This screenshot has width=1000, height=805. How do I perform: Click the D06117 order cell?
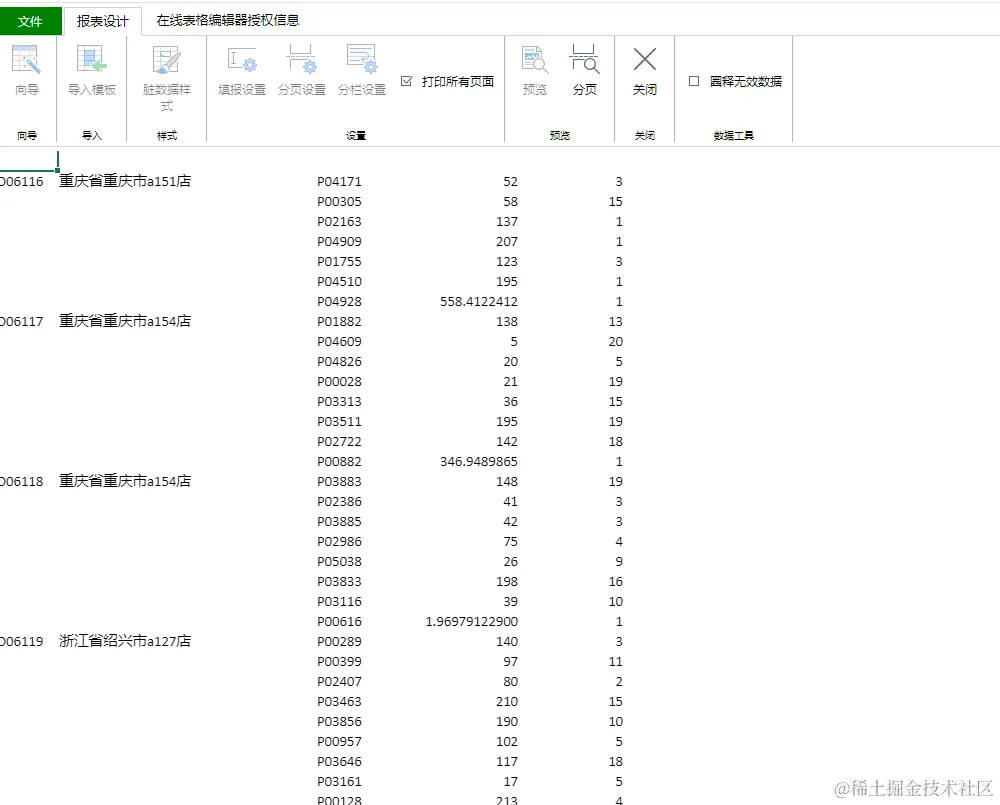pos(22,322)
